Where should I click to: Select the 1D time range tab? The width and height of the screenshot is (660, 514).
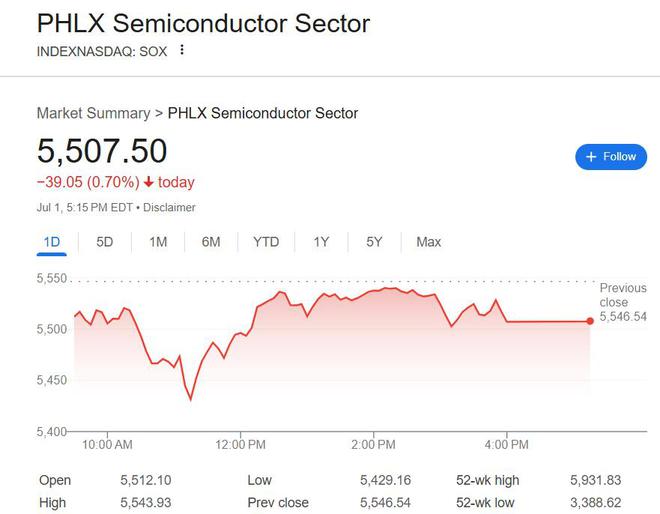(x=53, y=242)
